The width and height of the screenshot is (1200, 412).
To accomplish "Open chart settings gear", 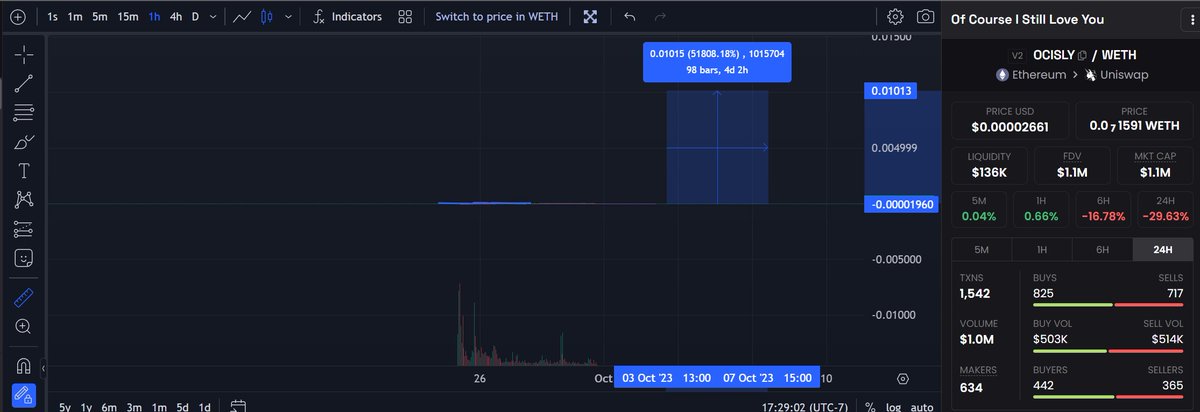I will coord(895,17).
